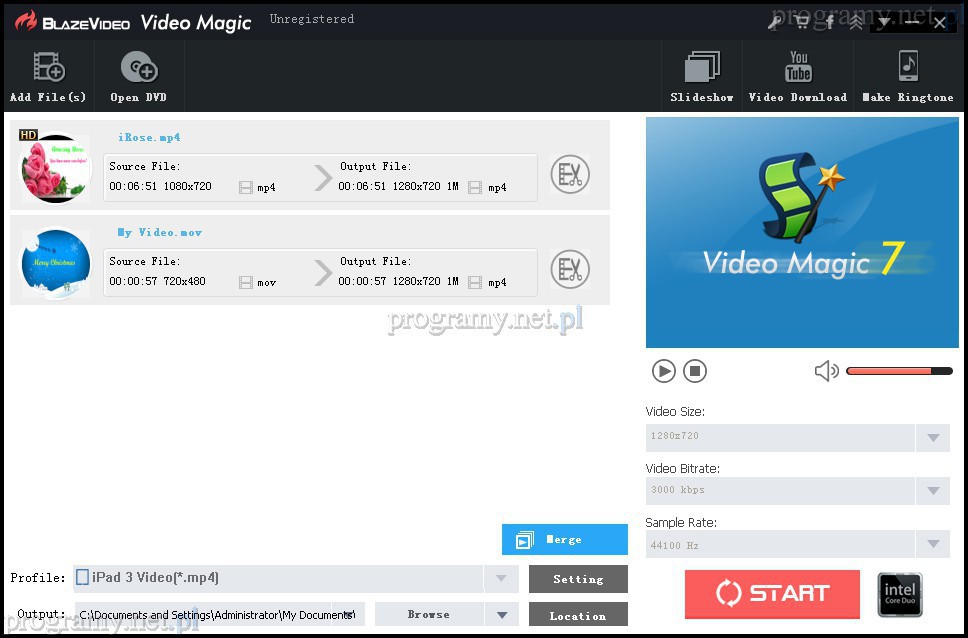Open the Video Bitrate dropdown
The image size is (968, 638).
(x=932, y=491)
